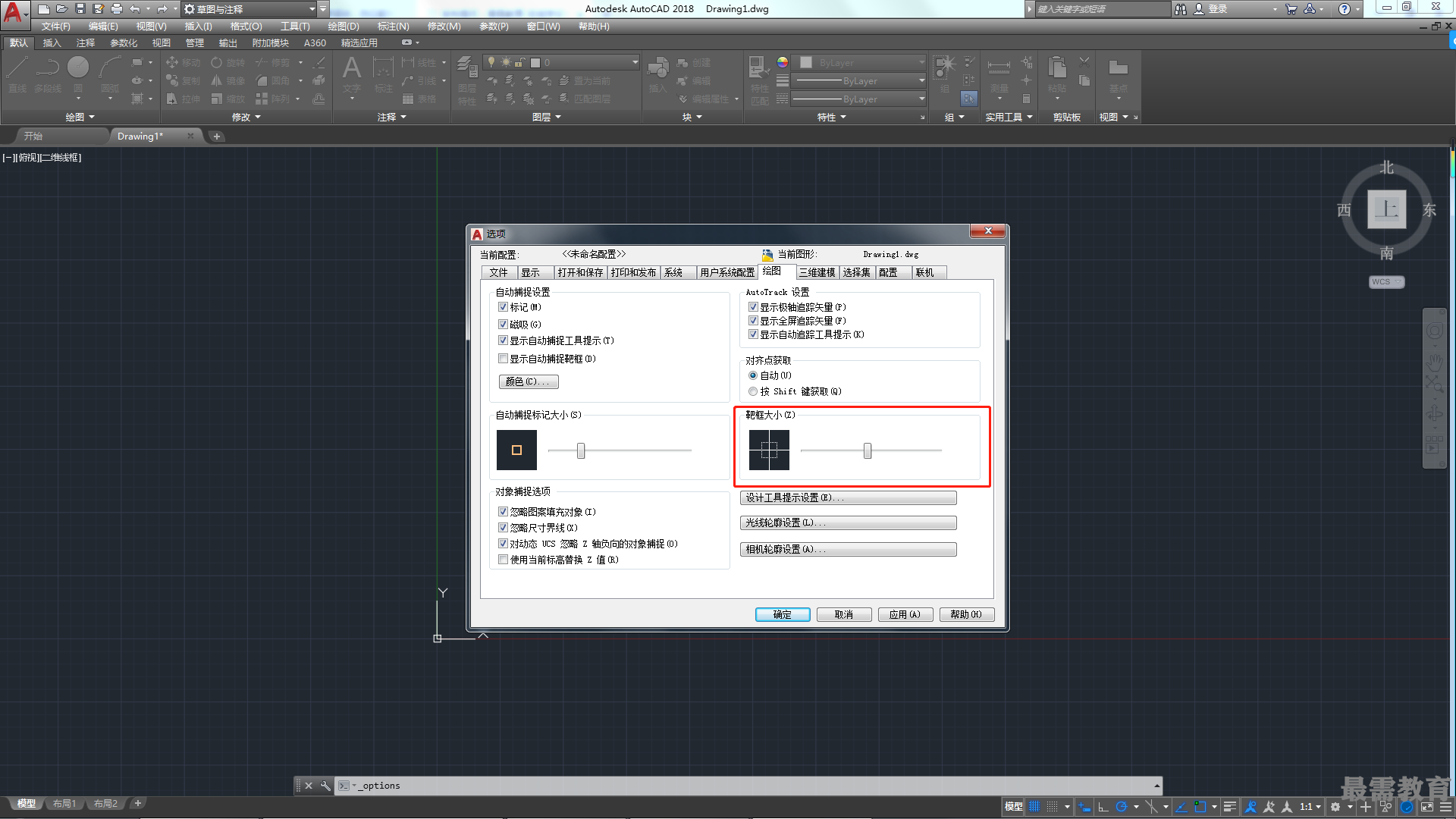Click the 绘图 (Draw) toolbar dropdown
This screenshot has width=1456, height=819.
click(80, 117)
